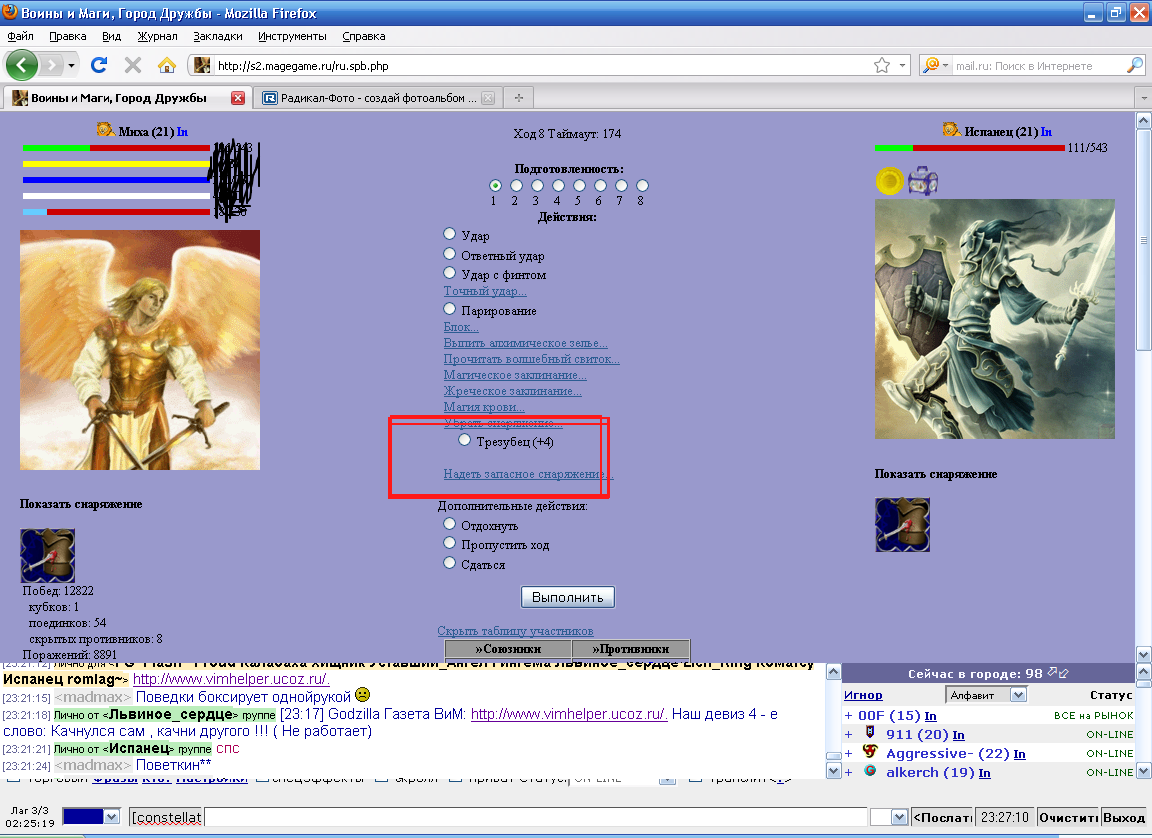Click Миха's armor equipment icon
This screenshot has width=1152, height=838.
pos(47,555)
